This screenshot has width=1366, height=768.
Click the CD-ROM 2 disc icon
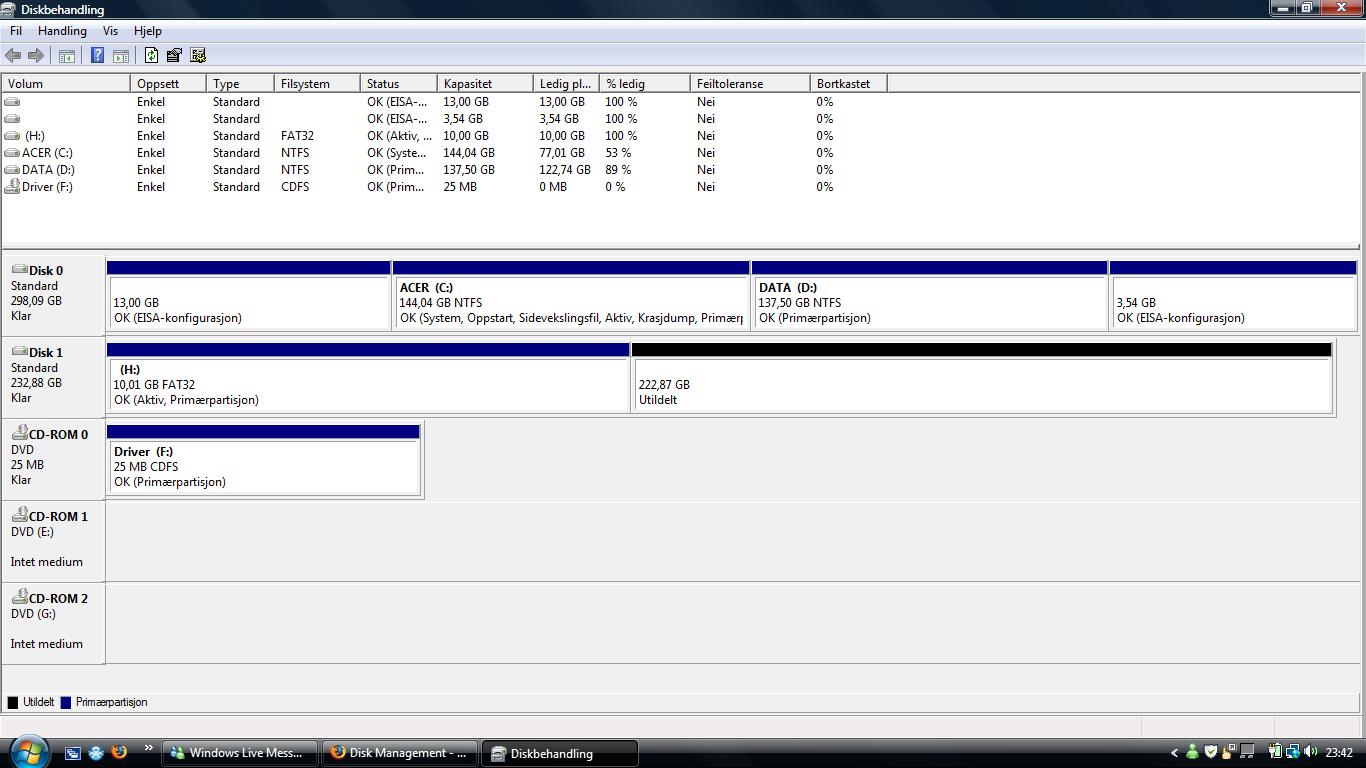(19, 597)
